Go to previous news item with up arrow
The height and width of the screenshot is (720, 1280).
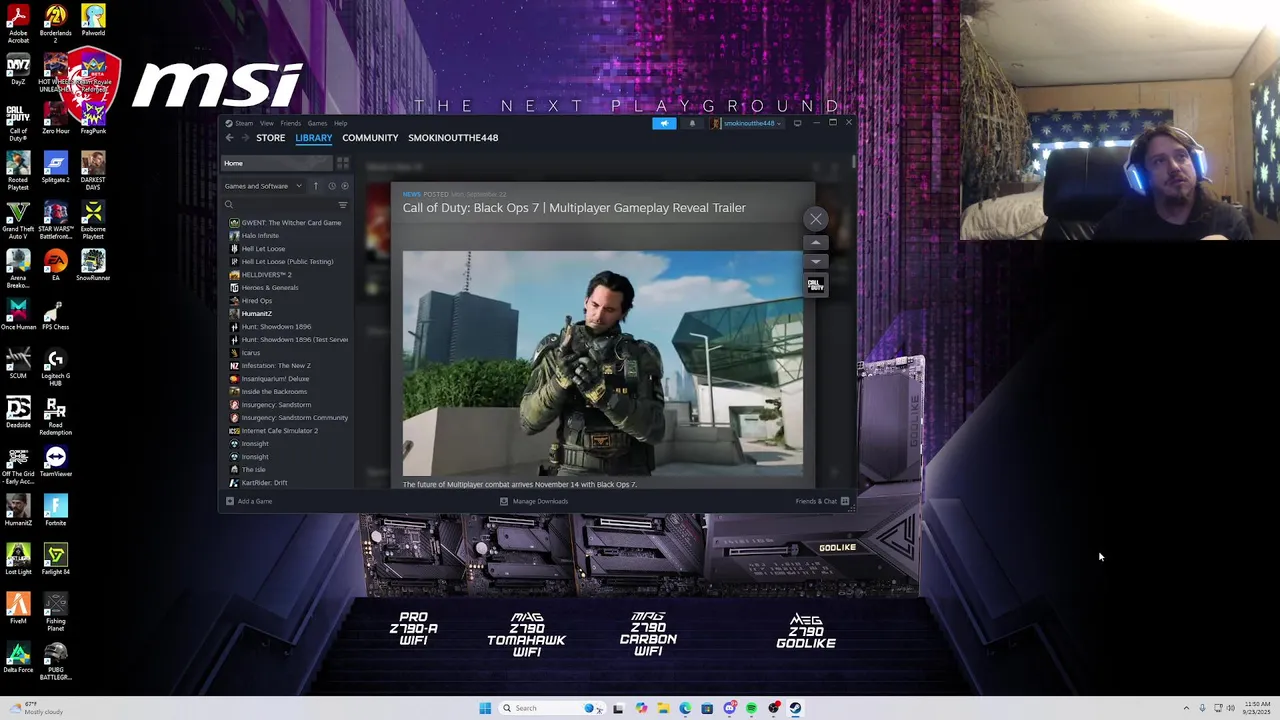pyautogui.click(x=816, y=243)
